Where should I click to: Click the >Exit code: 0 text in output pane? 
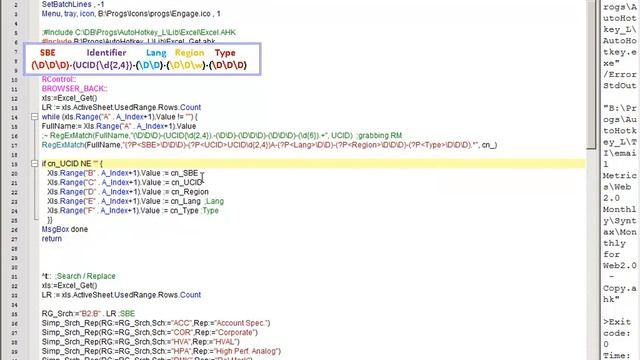pyautogui.click(x=617, y=333)
